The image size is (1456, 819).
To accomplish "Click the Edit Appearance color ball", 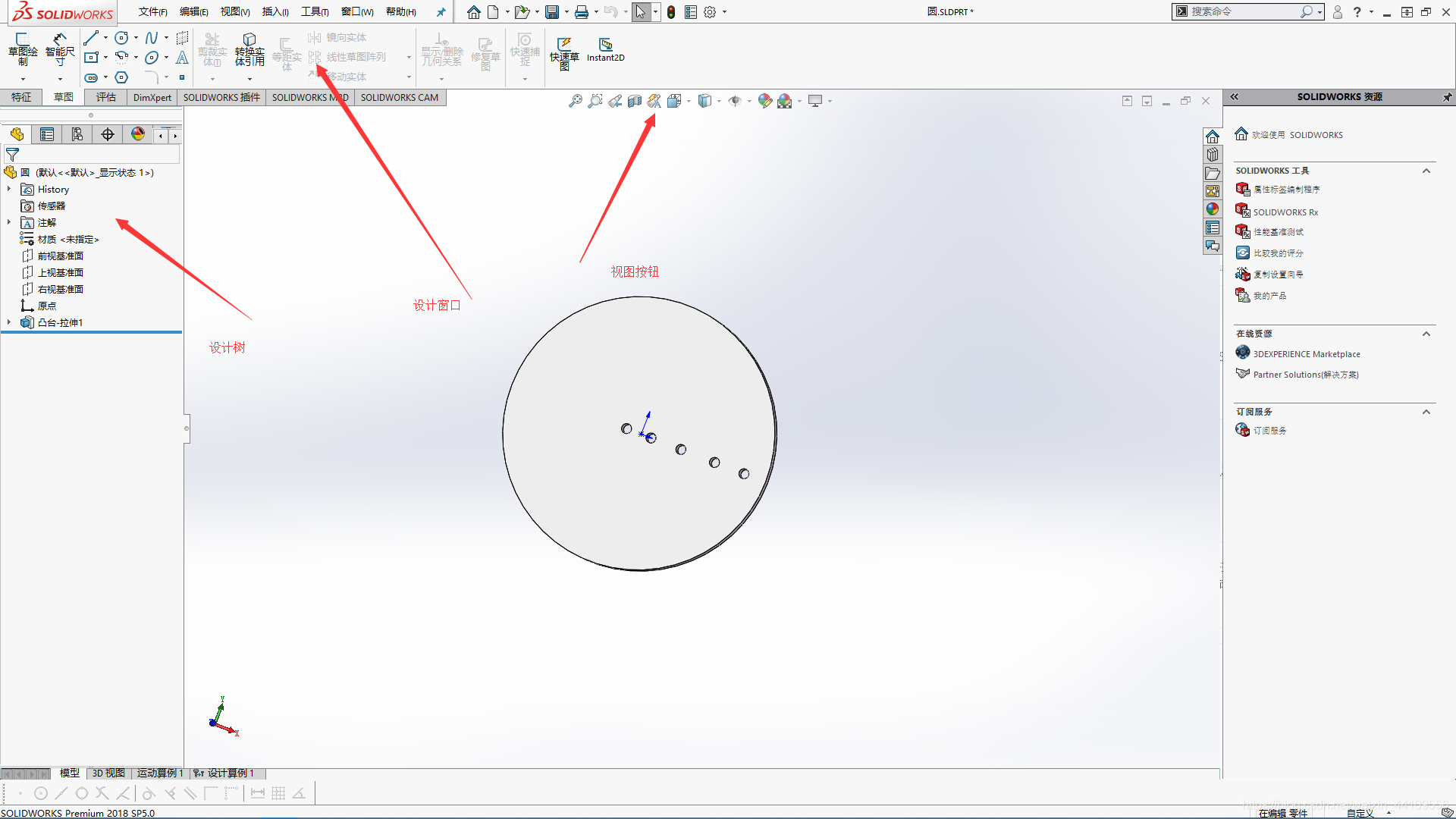I will click(x=764, y=101).
